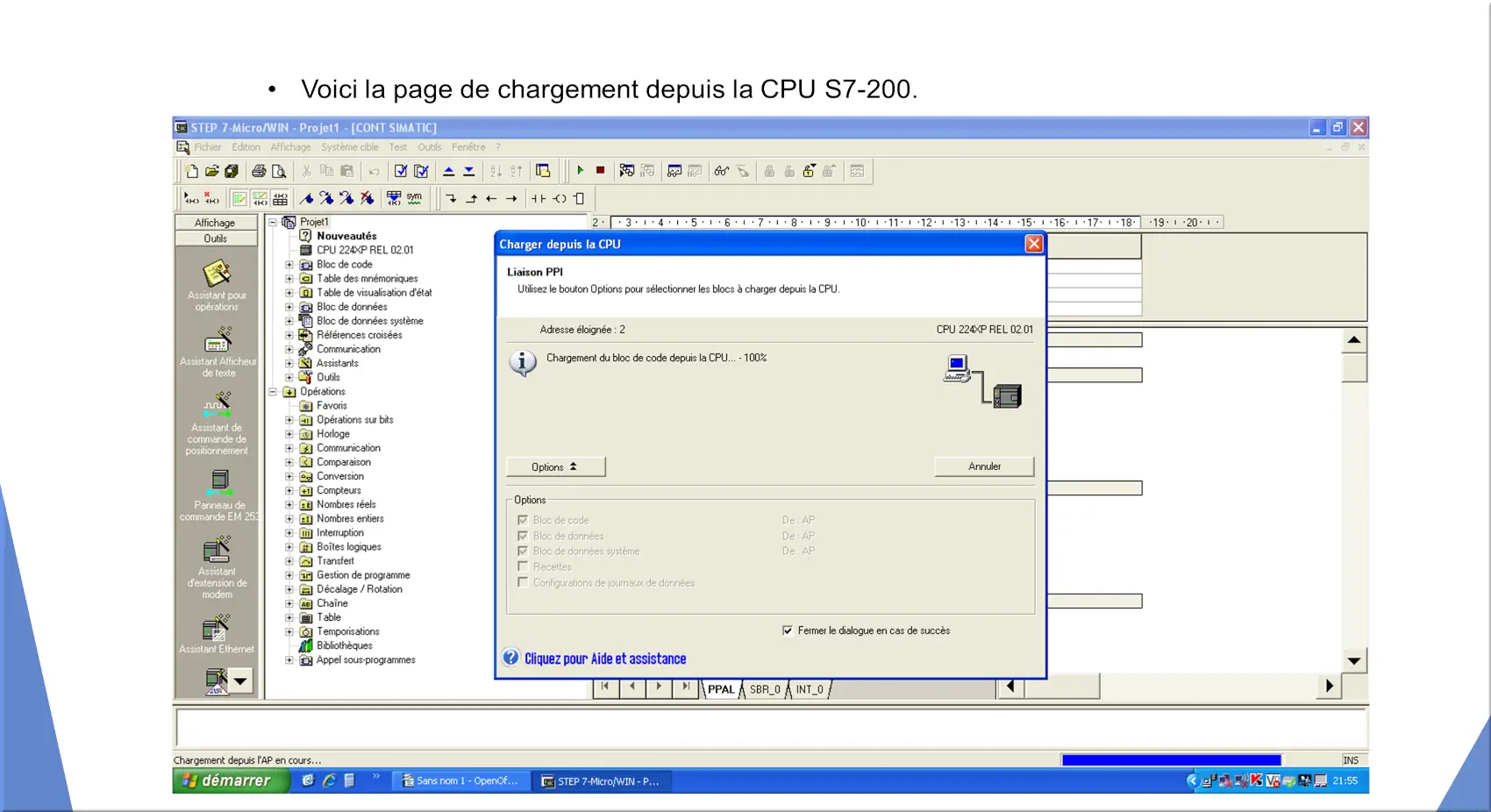The image size is (1491, 812).
Task: Toggle Bloc de données système checkbox
Action: pyautogui.click(x=523, y=552)
